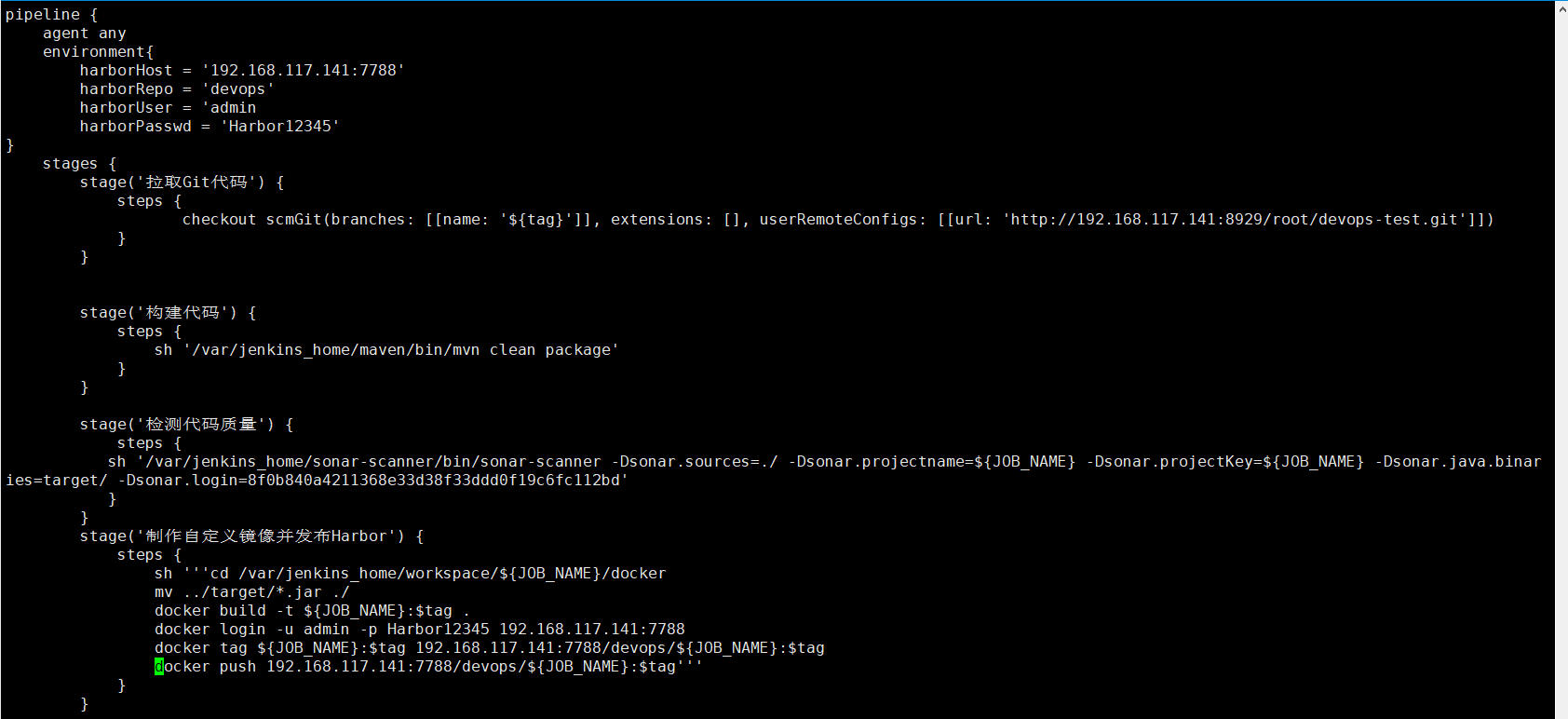The image size is (1568, 719).
Task: Click the scrollbar up arrow
Action: click(x=1561, y=8)
